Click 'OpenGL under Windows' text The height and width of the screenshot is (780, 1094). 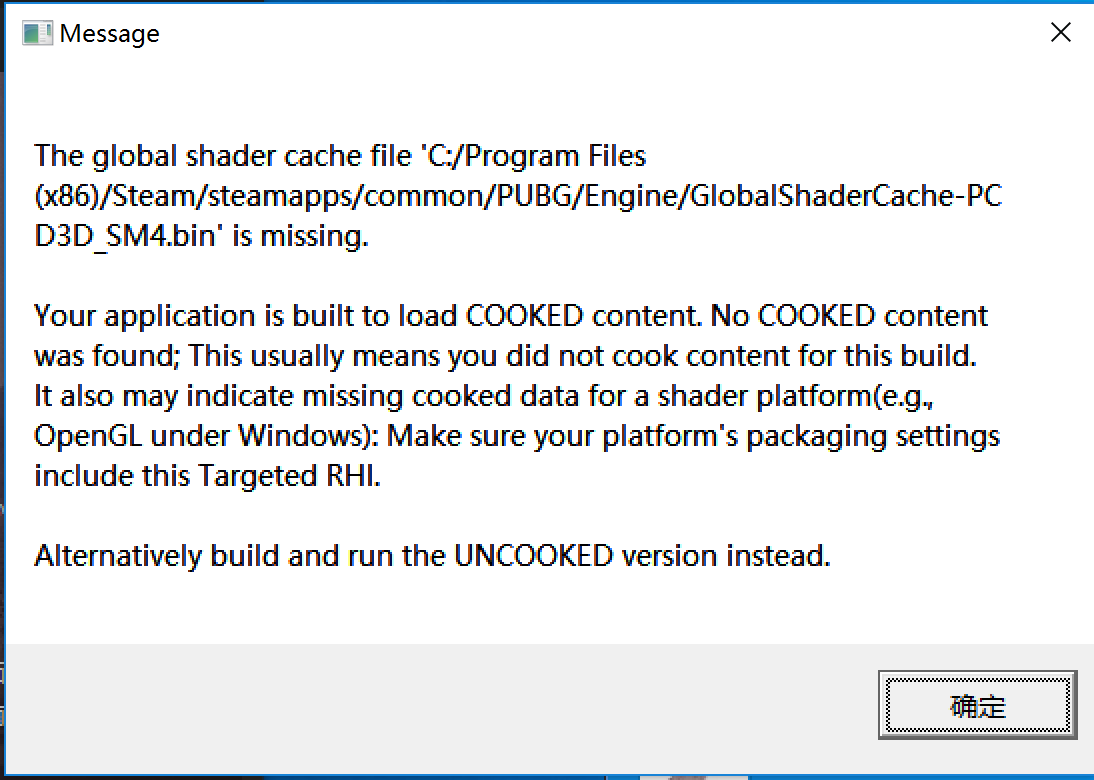[x=202, y=437]
